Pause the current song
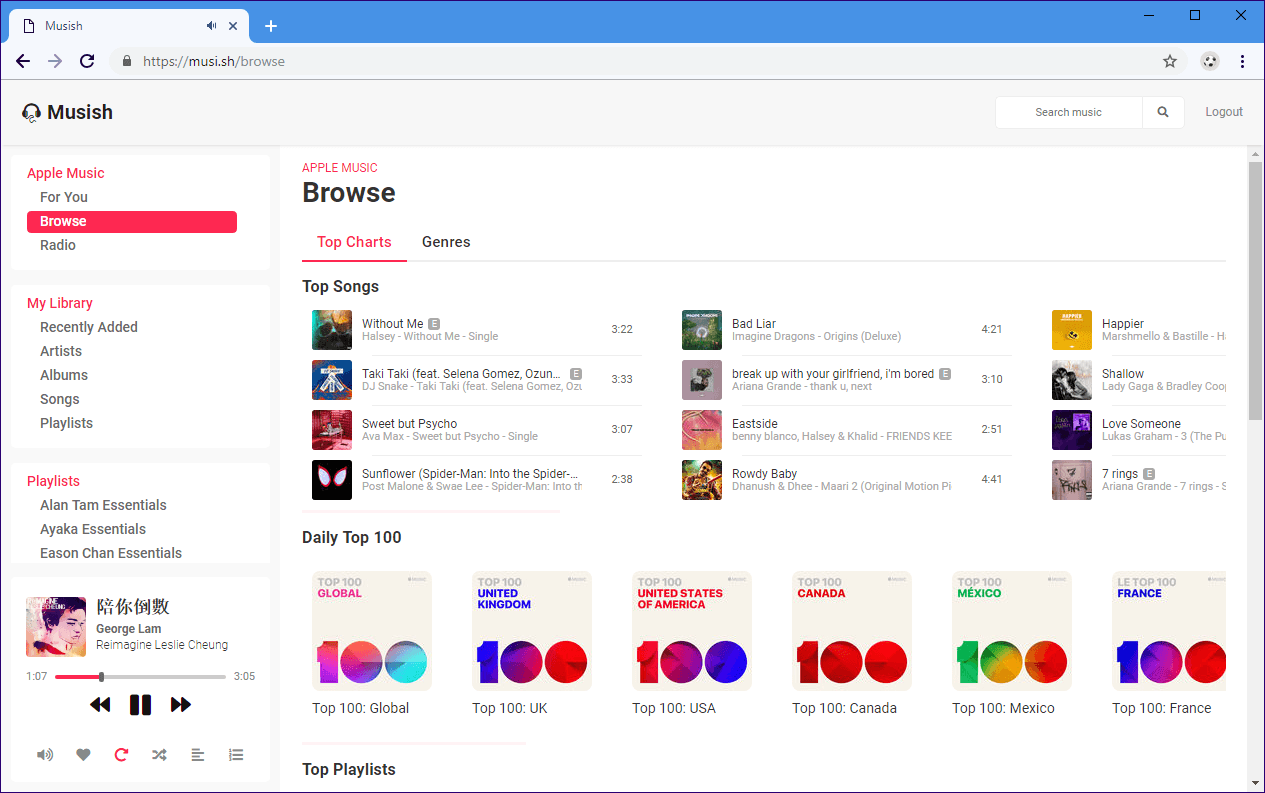This screenshot has height=793, width=1265. click(x=140, y=705)
